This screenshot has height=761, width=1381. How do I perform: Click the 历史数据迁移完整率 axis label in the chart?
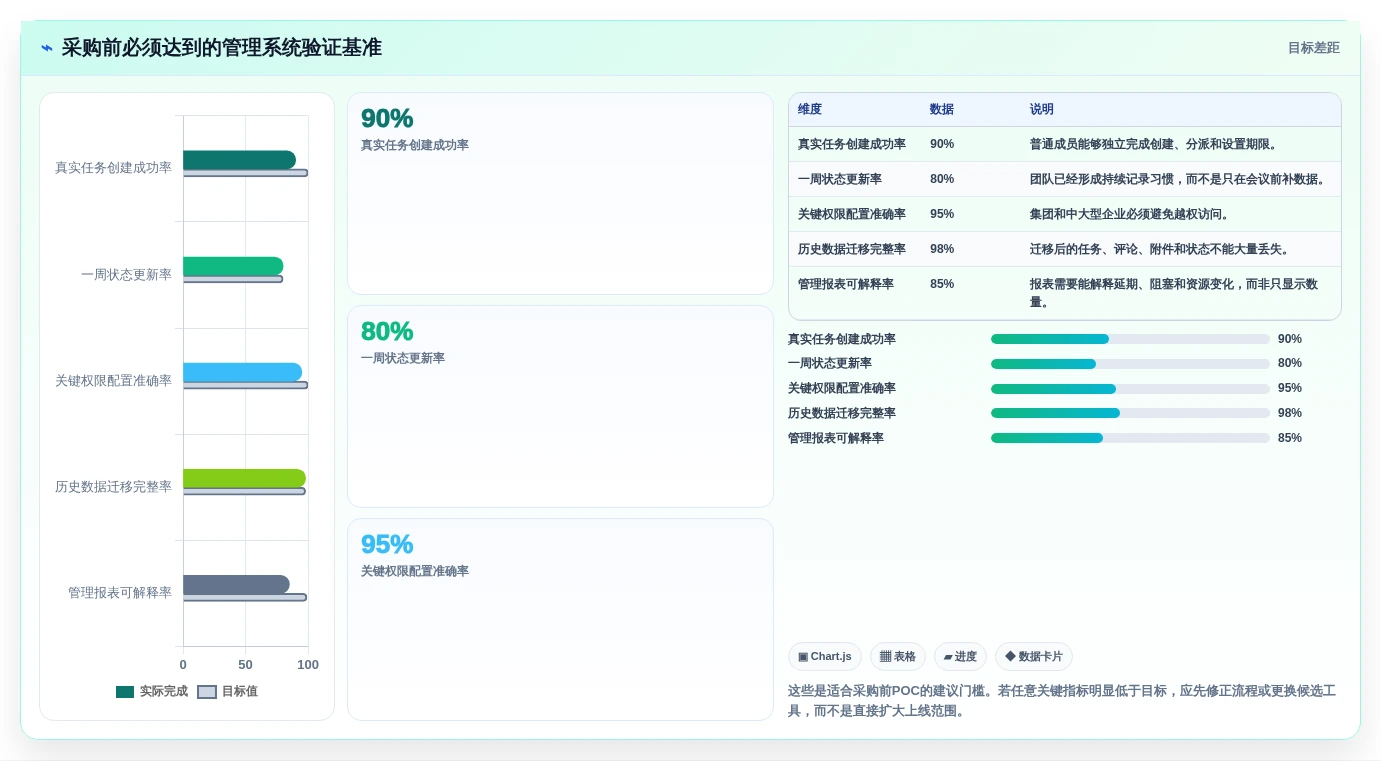[113, 487]
